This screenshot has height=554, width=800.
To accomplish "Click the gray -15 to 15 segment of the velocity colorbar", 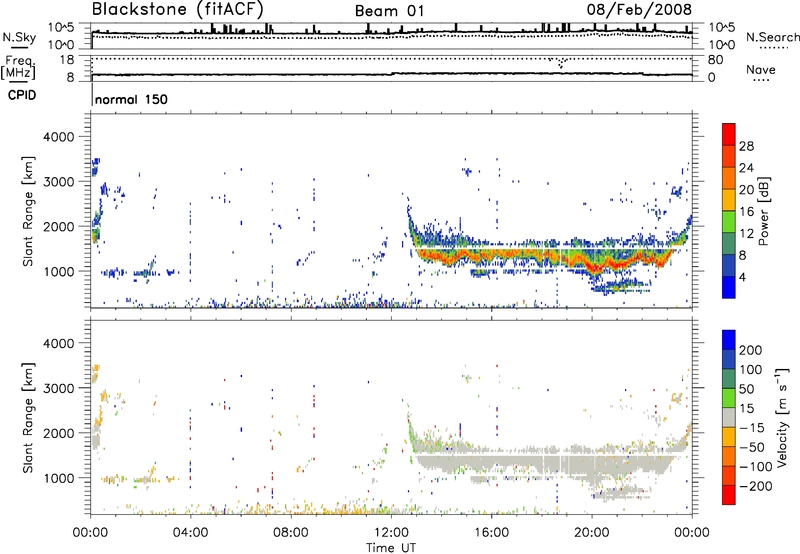I will (x=729, y=417).
